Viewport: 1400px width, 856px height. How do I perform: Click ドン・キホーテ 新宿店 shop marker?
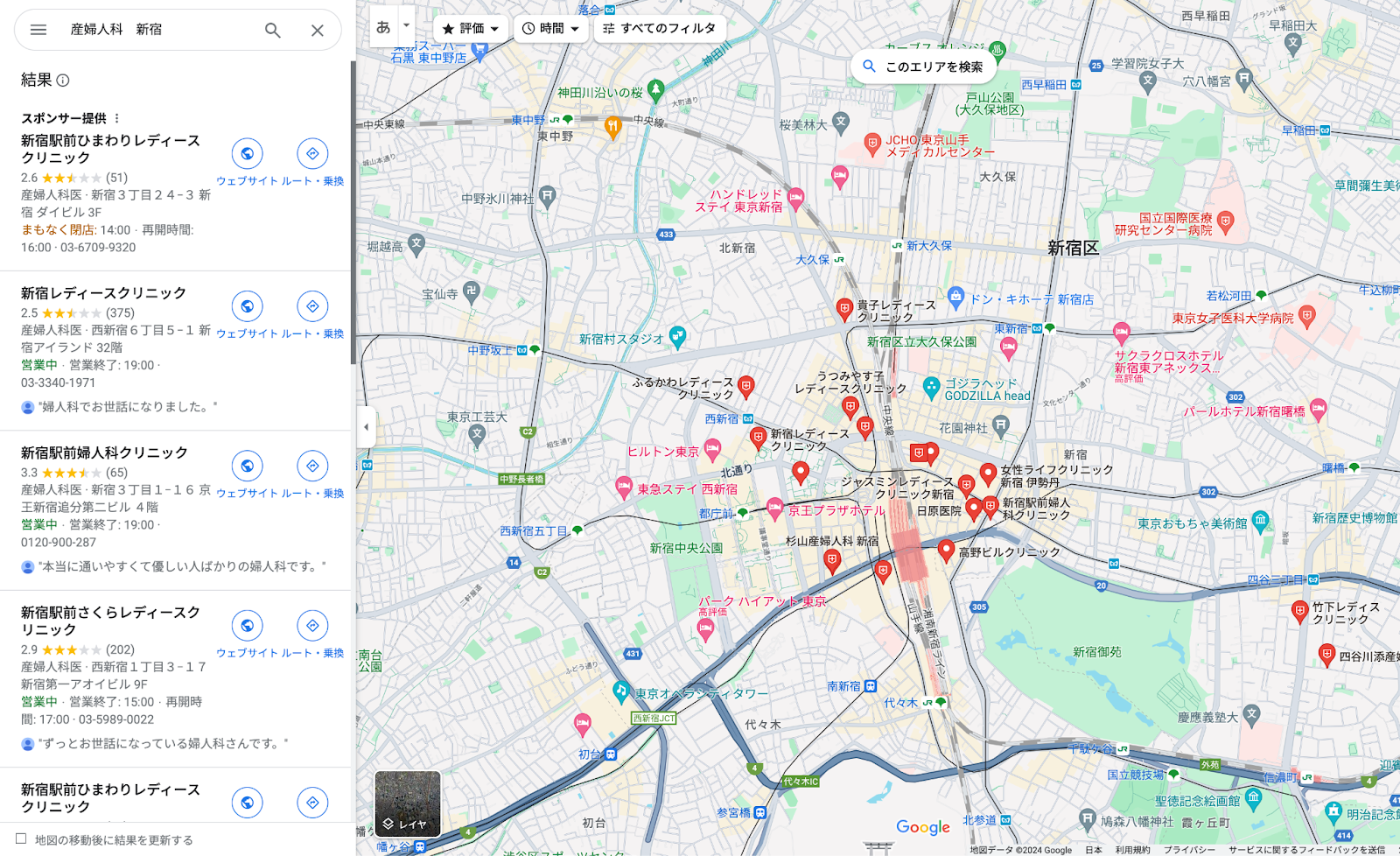tap(956, 297)
